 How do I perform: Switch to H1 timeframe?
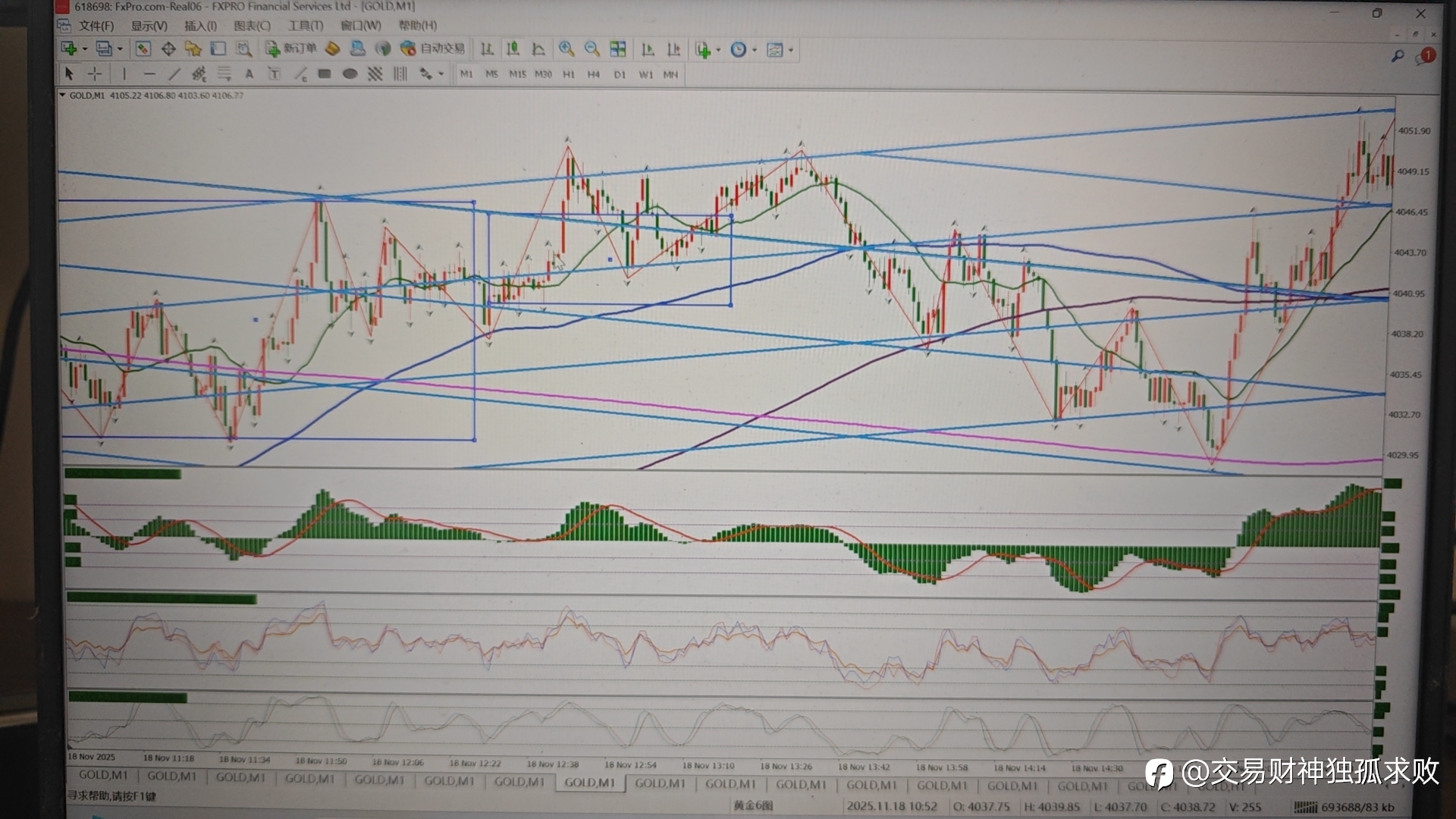click(x=569, y=74)
